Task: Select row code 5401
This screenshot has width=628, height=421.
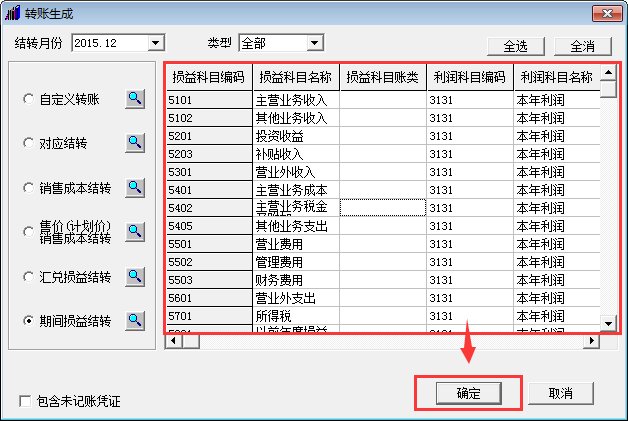Action: (209, 190)
